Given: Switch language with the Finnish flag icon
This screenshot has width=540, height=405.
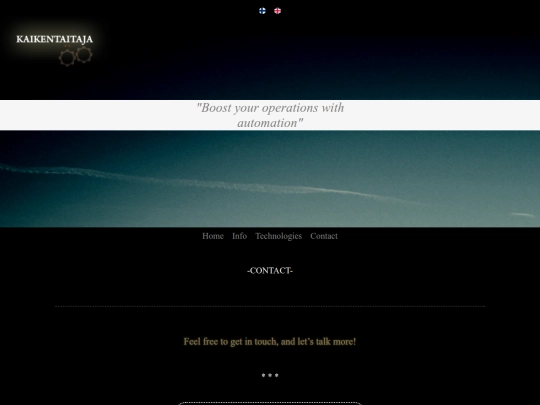Looking at the screenshot, I should pos(262,11).
